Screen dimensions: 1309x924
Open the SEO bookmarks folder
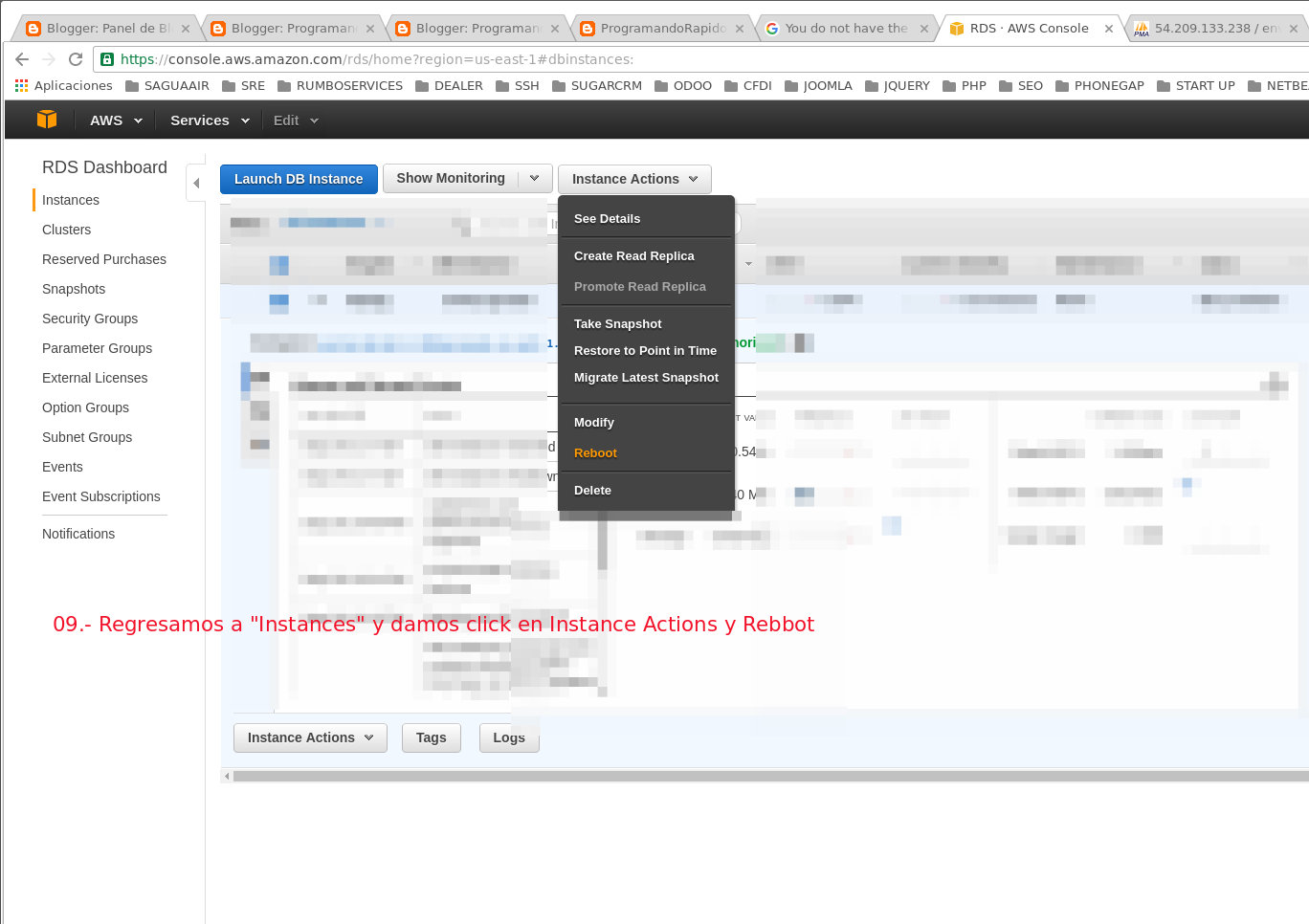1021,86
